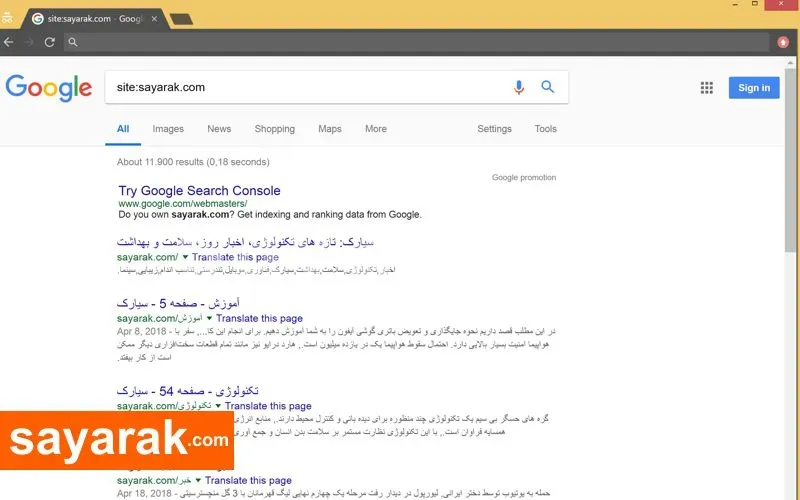Open a new browser tab
The width and height of the screenshot is (800, 500).
[181, 19]
